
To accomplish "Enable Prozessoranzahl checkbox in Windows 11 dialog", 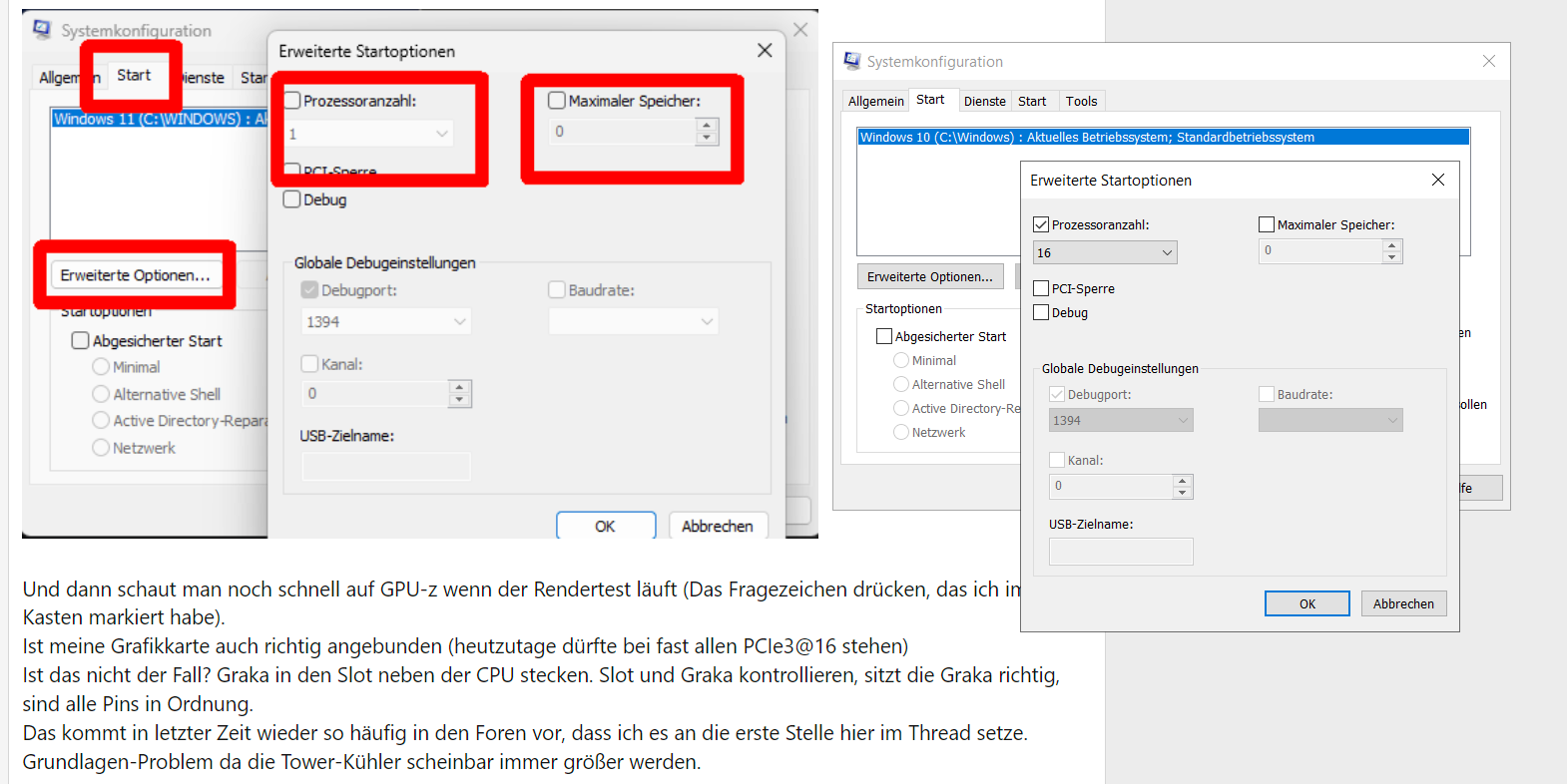I will point(292,100).
